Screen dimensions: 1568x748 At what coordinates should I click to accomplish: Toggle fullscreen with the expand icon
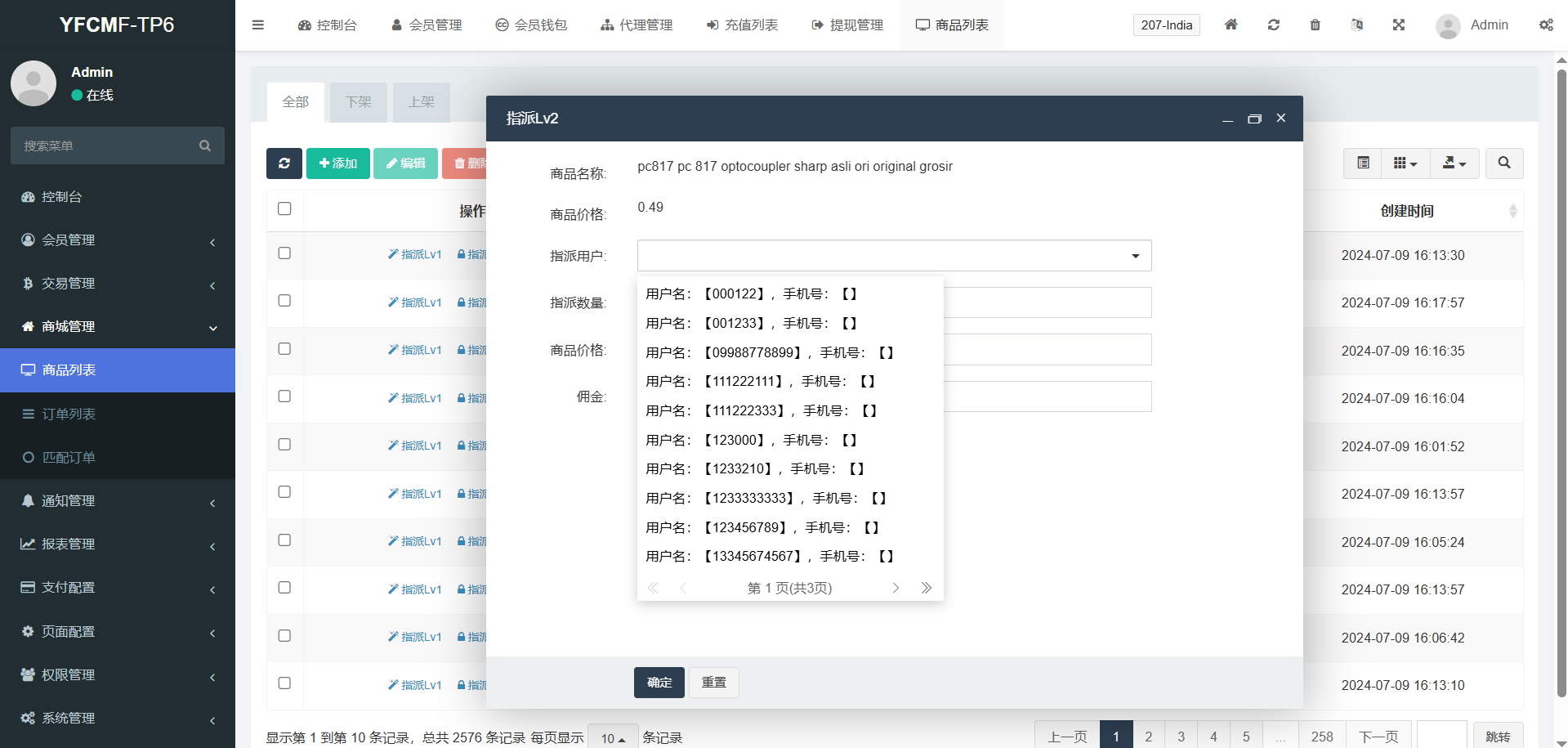point(1398,25)
